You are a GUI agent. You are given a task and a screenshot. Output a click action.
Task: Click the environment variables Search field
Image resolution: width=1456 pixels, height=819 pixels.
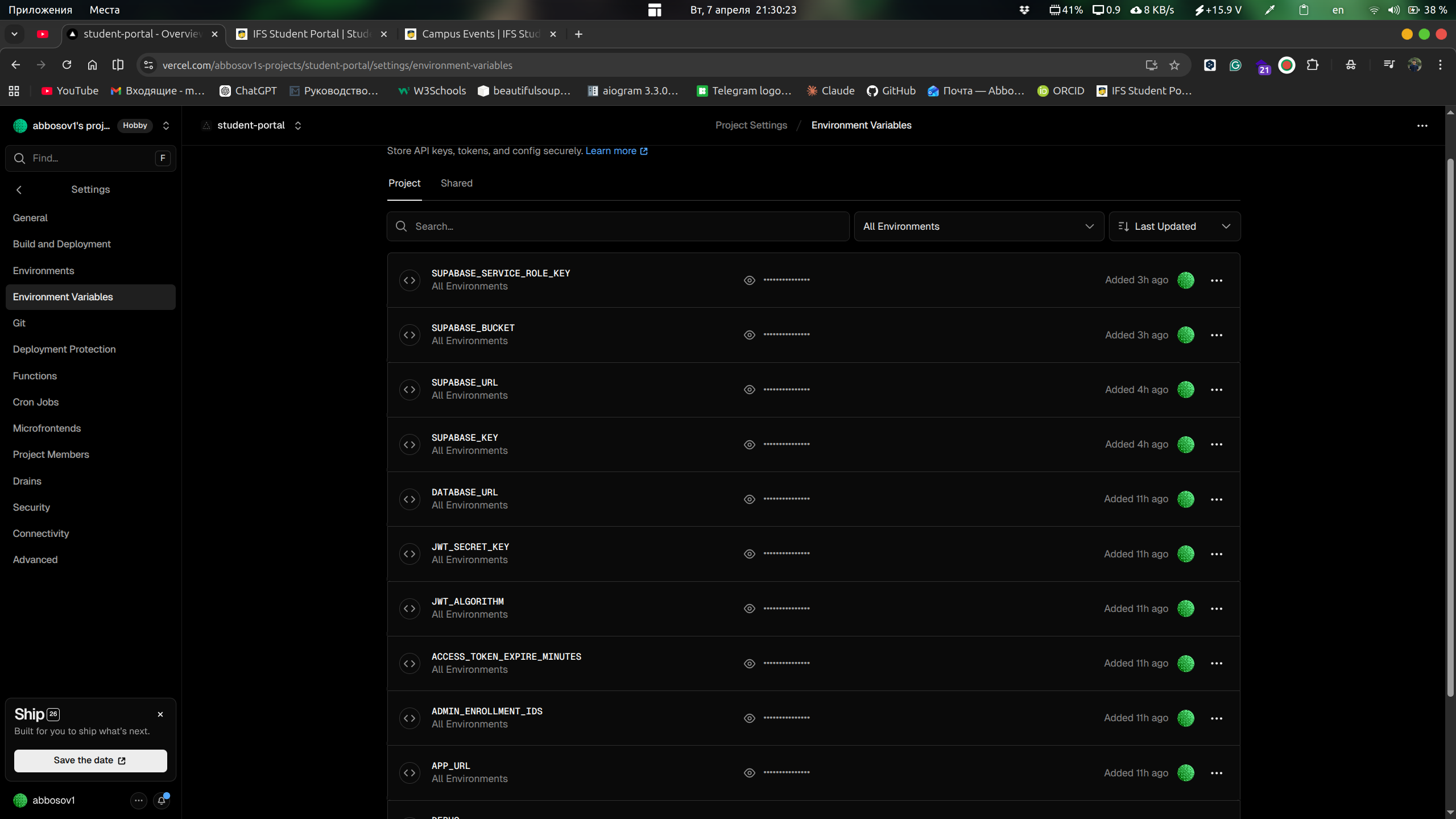coord(618,226)
